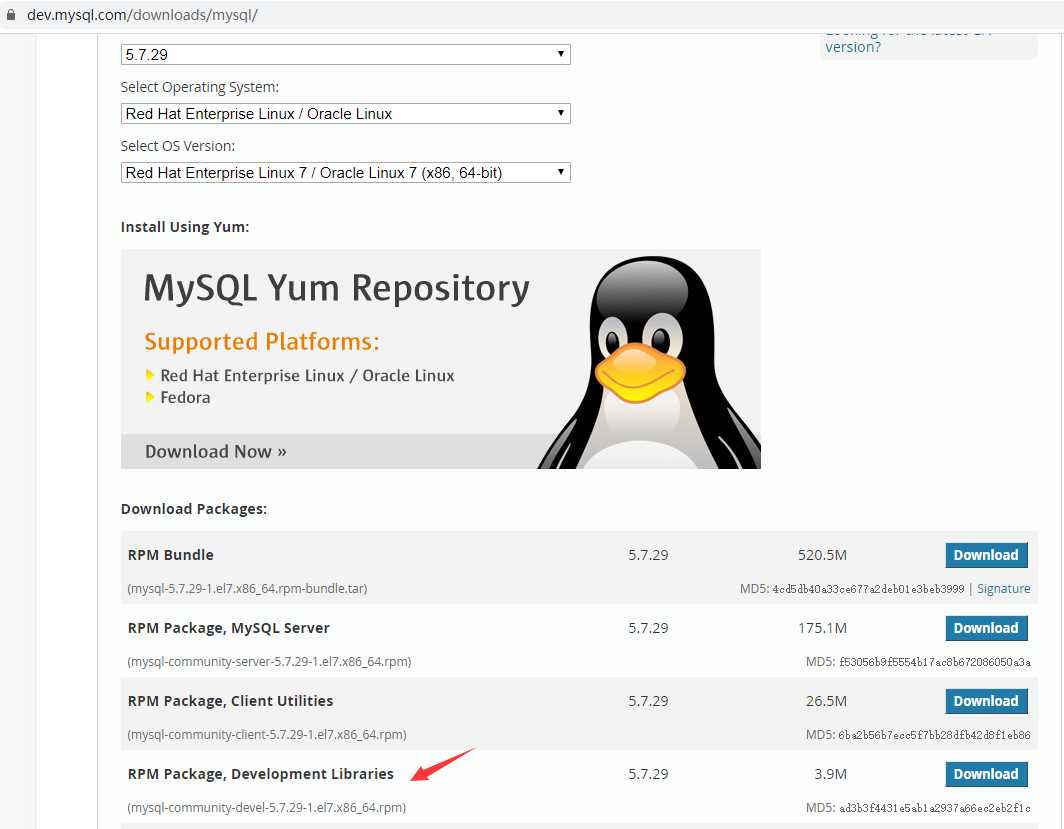This screenshot has width=1064, height=829.
Task: Open the Select Operating System dropdown
Action: coord(345,113)
